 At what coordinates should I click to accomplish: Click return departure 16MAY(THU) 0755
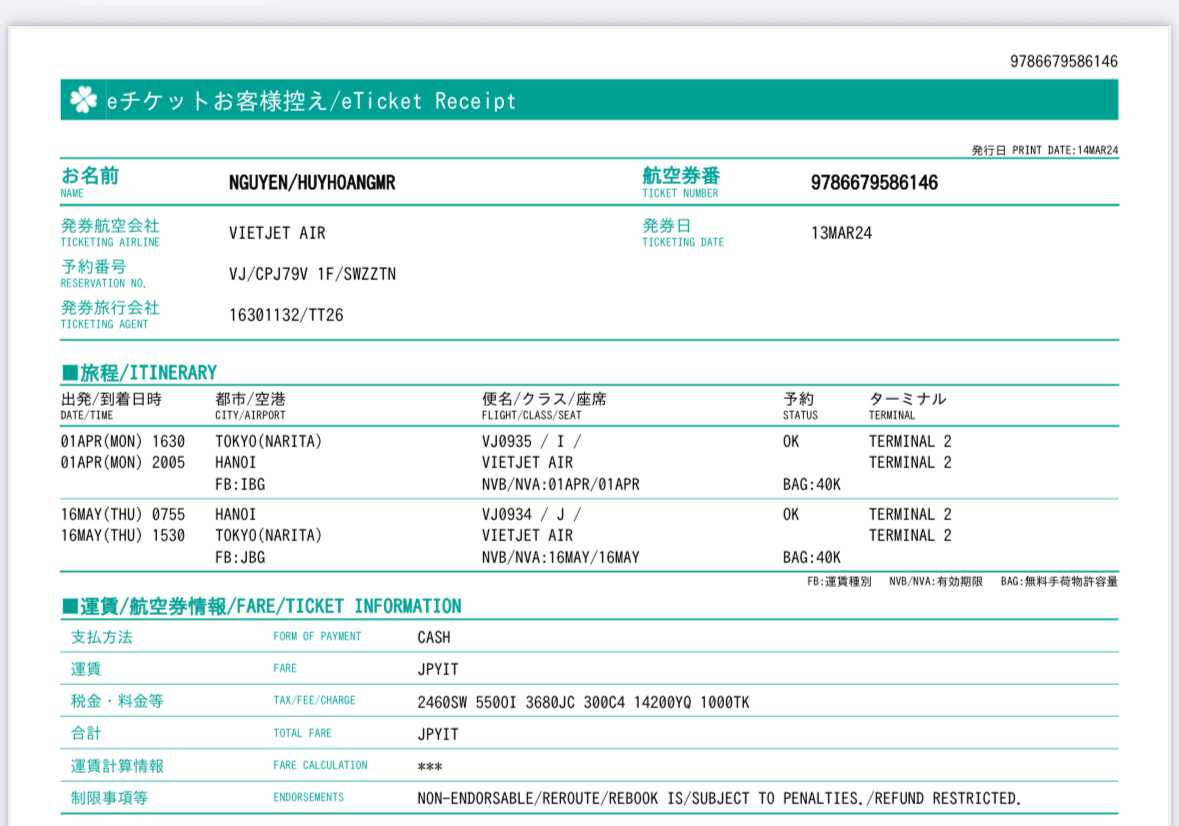123,514
